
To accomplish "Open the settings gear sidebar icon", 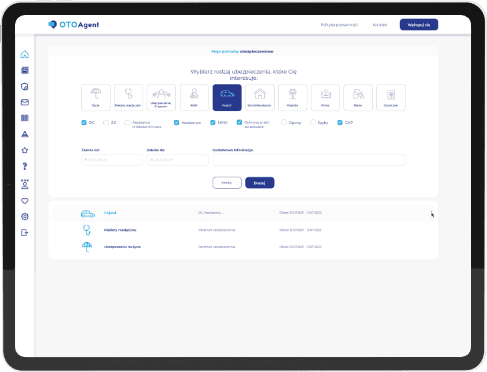I will [25, 217].
